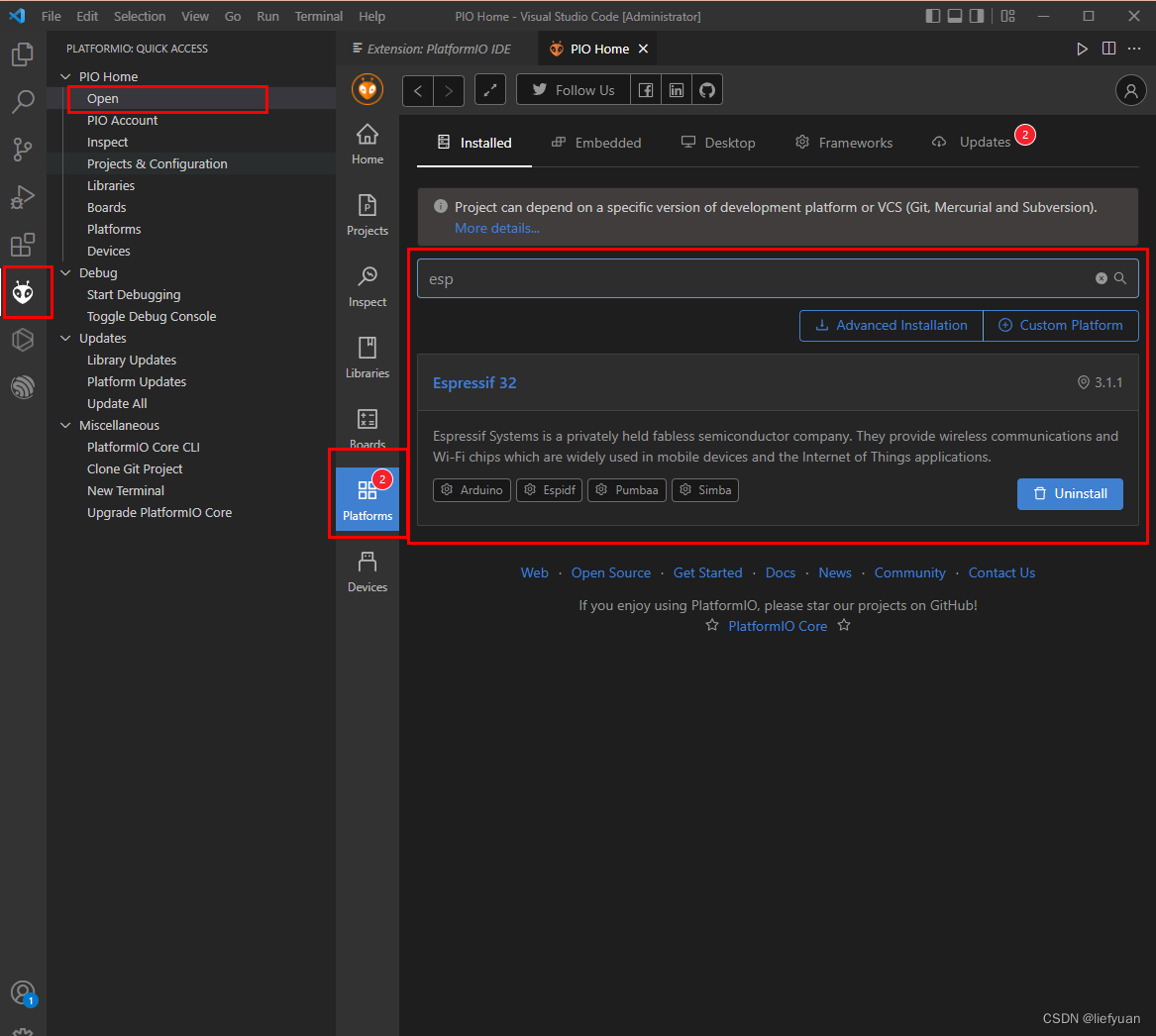This screenshot has height=1036, width=1156.
Task: Uninstall the Espressif 32 platform
Action: [x=1070, y=494]
